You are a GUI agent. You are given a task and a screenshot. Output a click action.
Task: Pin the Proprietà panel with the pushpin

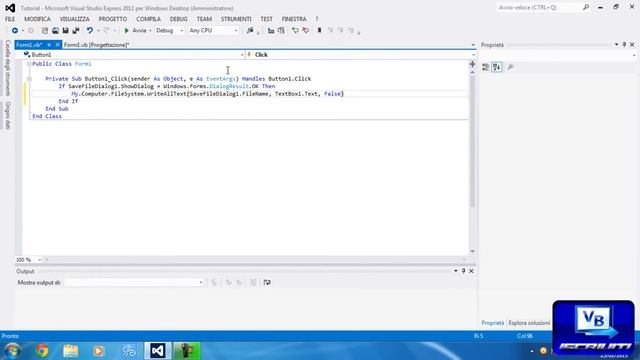coord(624,44)
